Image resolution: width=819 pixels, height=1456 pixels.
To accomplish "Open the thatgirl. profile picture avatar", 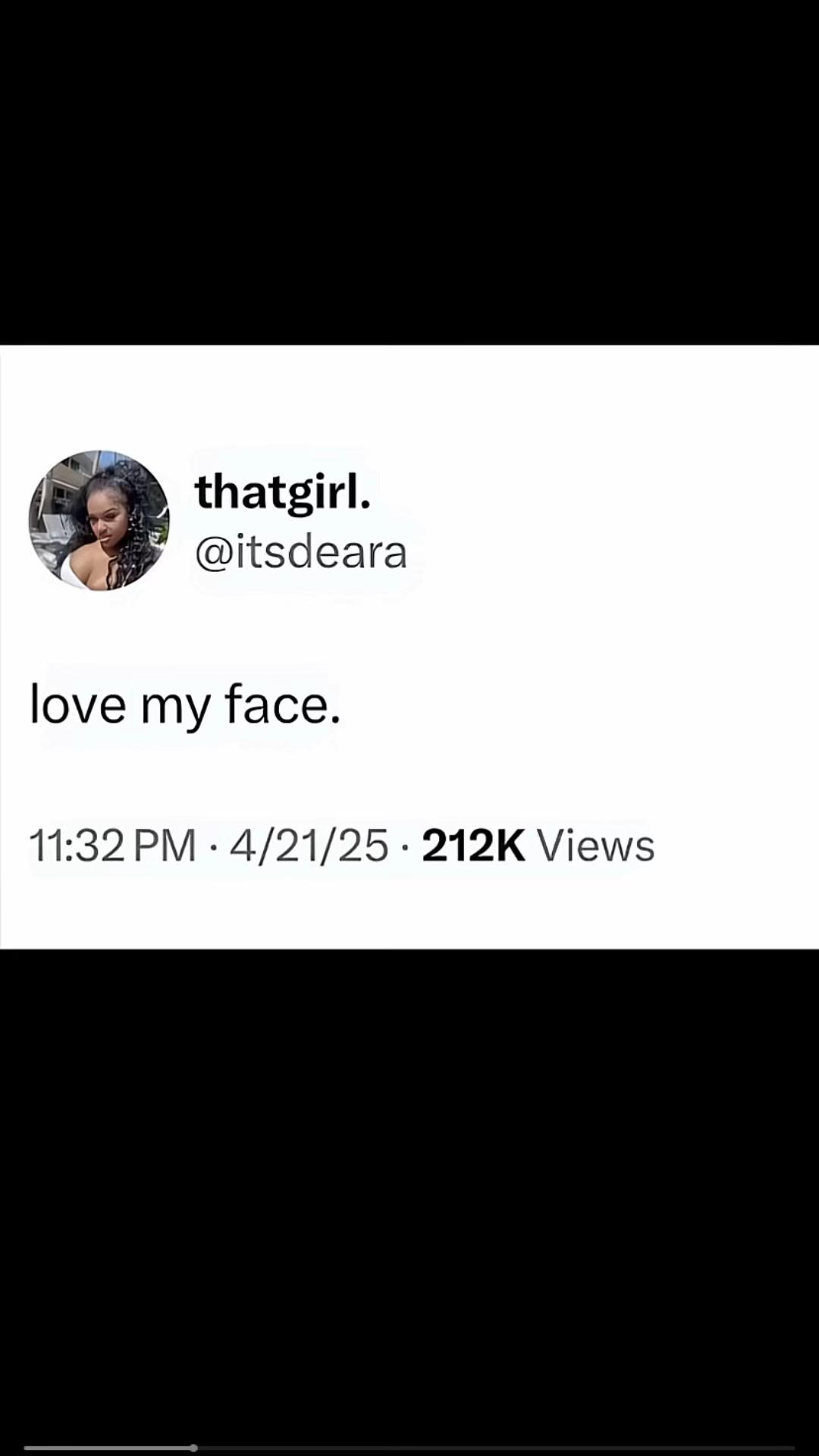I will tap(99, 520).
